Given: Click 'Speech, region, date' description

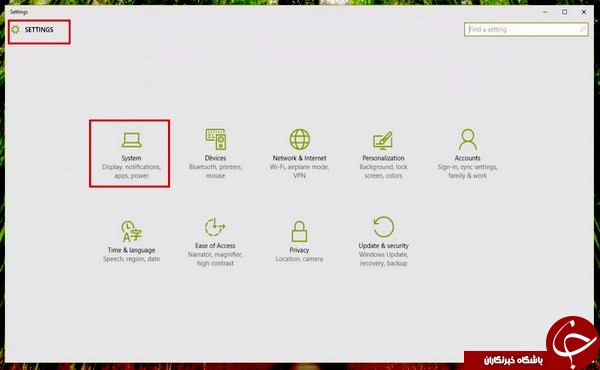Looking at the screenshot, I should tap(131, 259).
